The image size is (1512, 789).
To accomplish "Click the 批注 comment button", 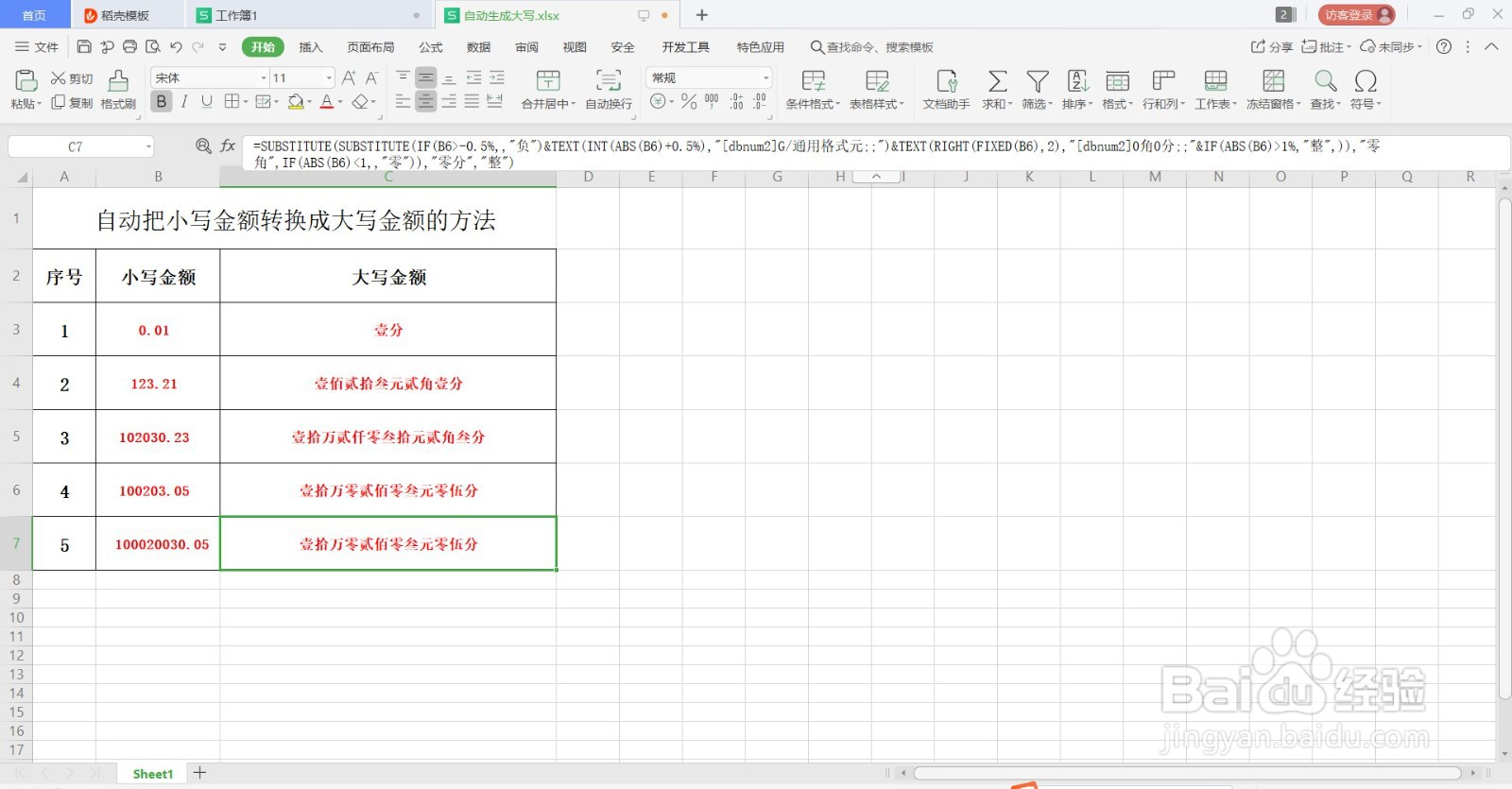I will tap(1326, 47).
